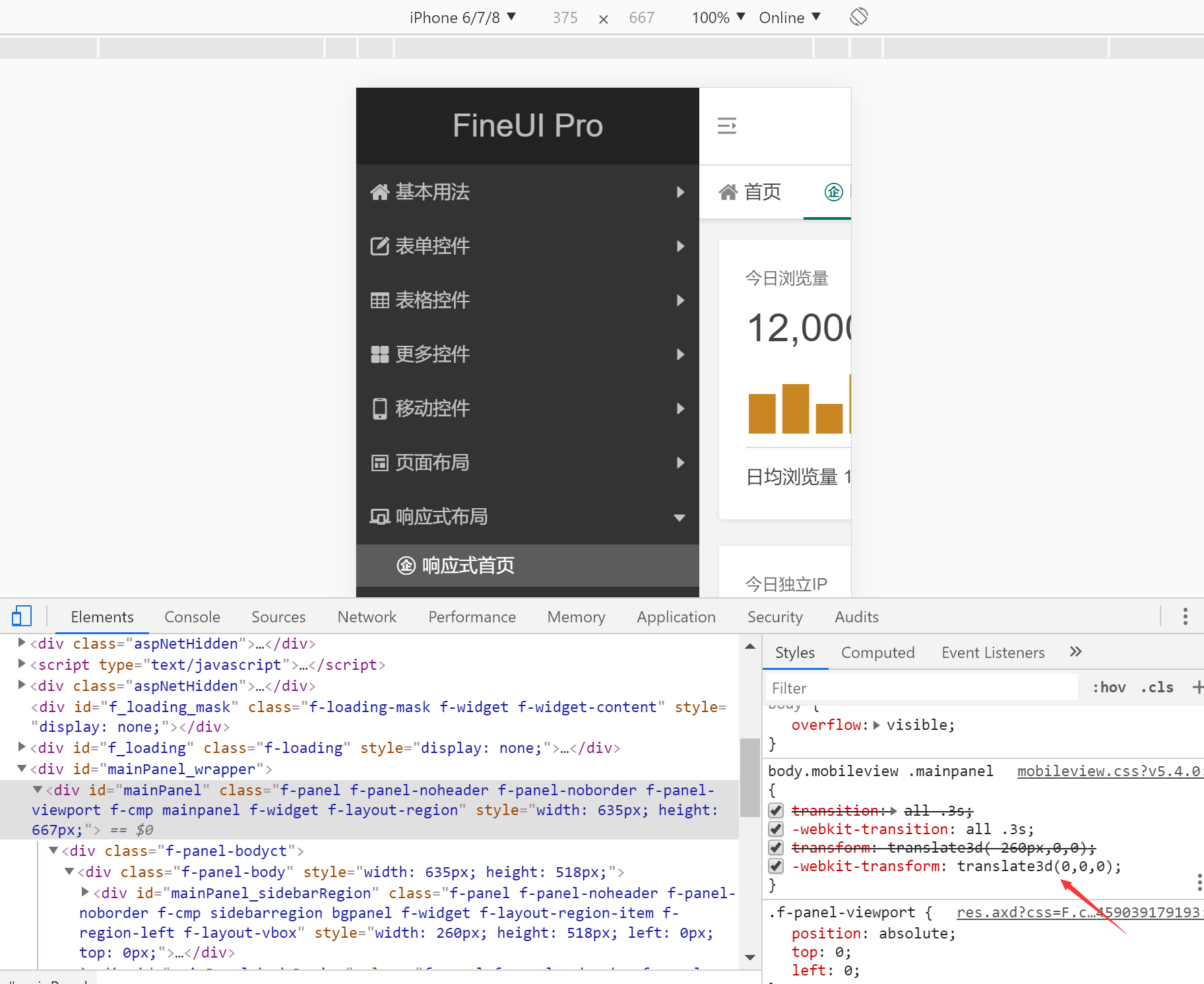Expand overflow visible shorthand triangle
This screenshot has width=1204, height=984.
tap(877, 725)
